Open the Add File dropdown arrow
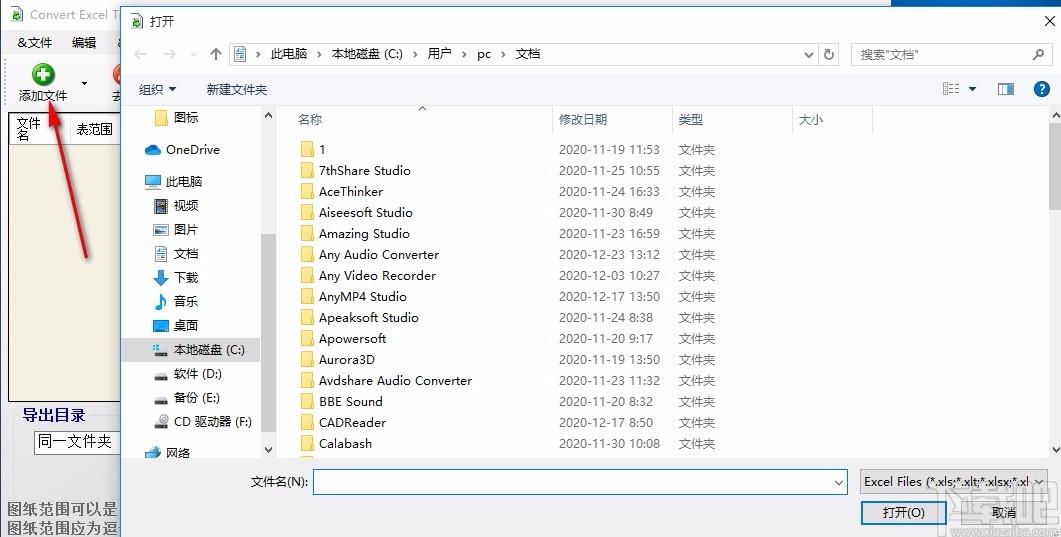 point(85,83)
